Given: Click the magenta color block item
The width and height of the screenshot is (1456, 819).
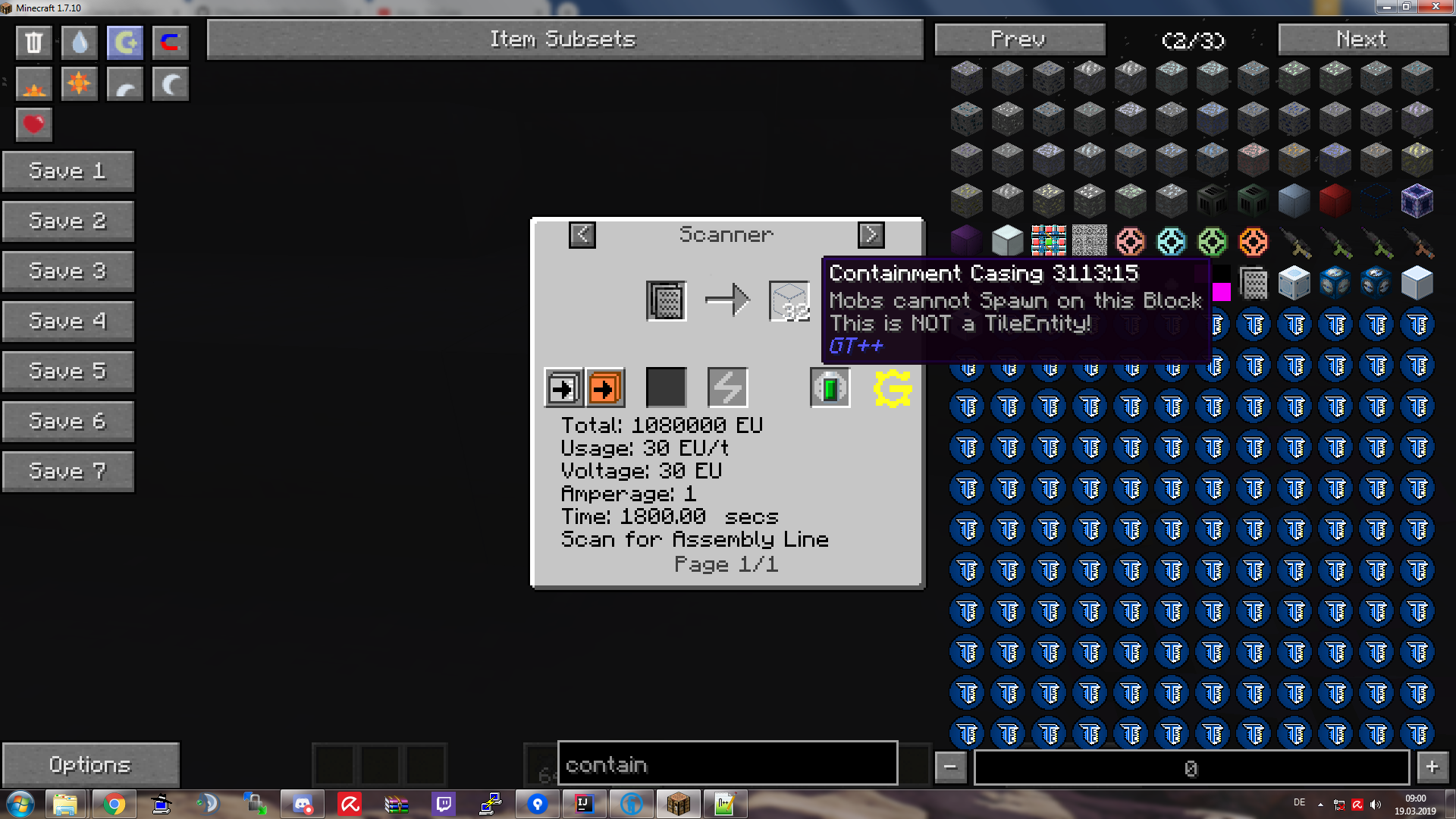Looking at the screenshot, I should (x=1221, y=292).
